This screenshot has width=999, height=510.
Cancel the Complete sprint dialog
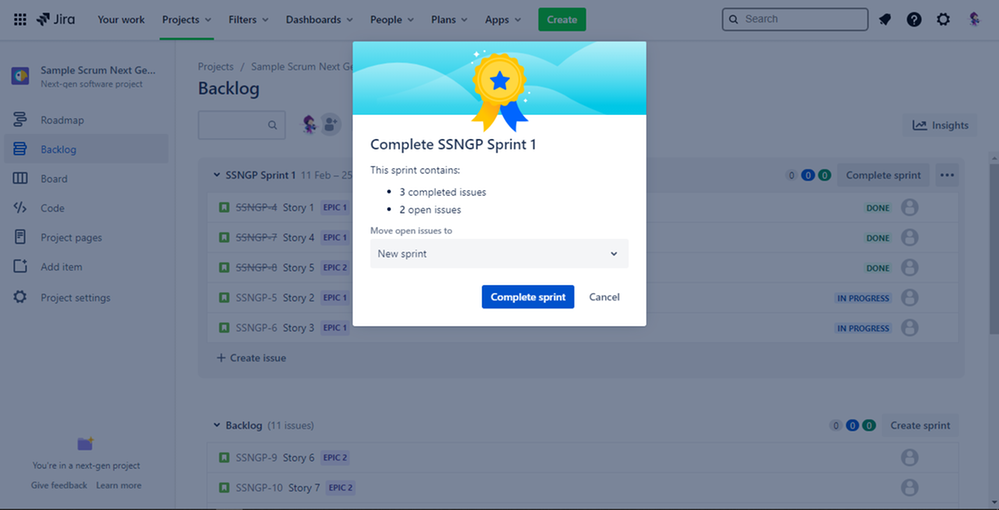coord(604,297)
